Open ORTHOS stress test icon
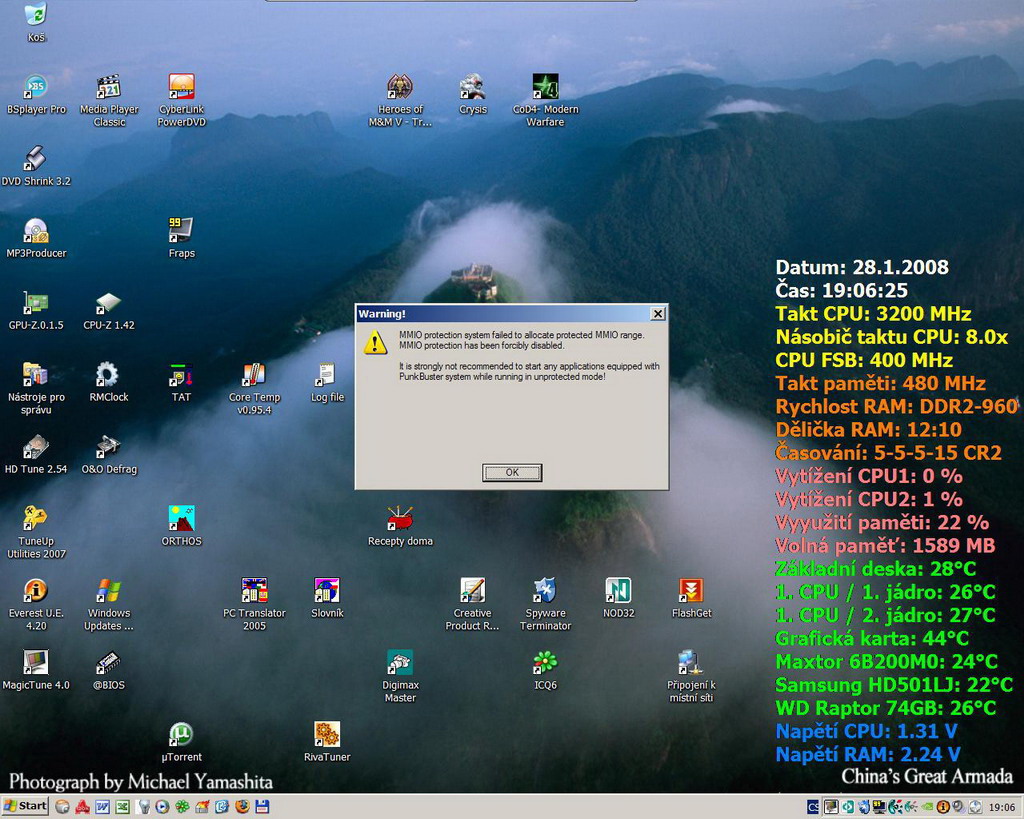 click(x=181, y=519)
